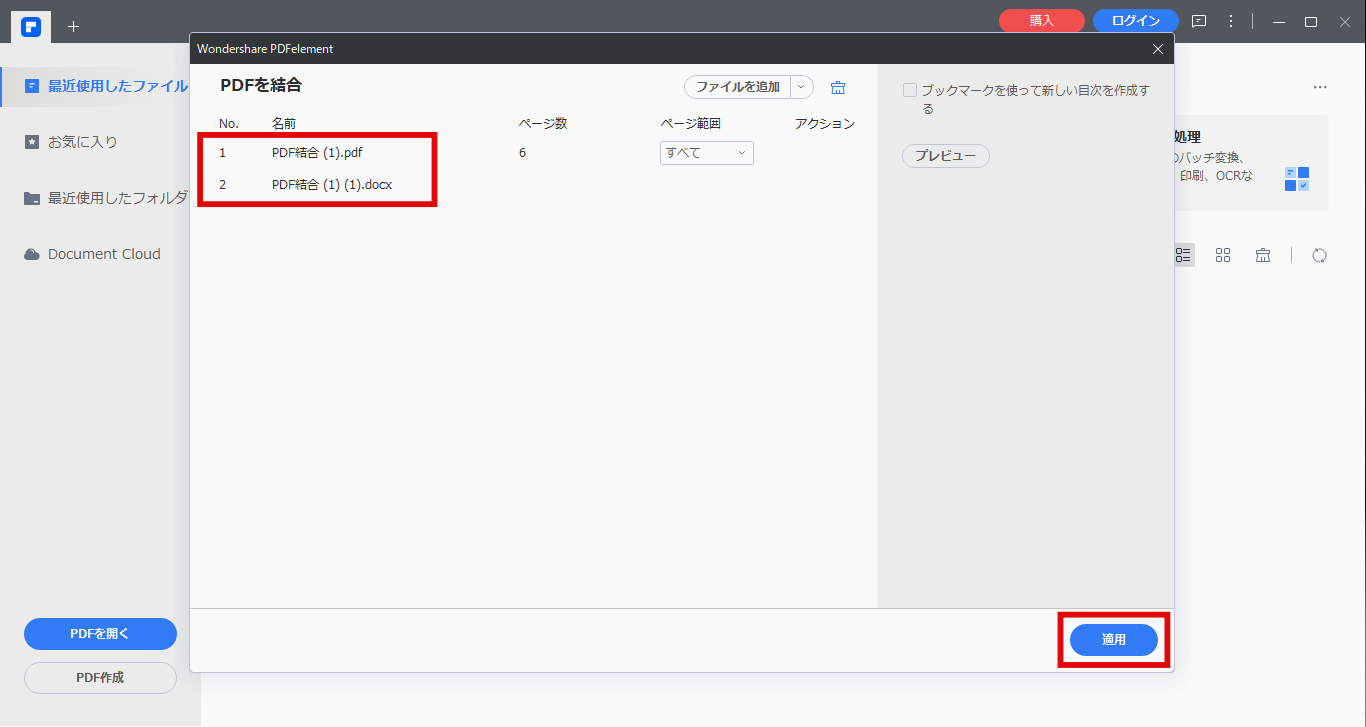Switch to list view icon
Screen dimensions: 1366x727
click(1183, 255)
